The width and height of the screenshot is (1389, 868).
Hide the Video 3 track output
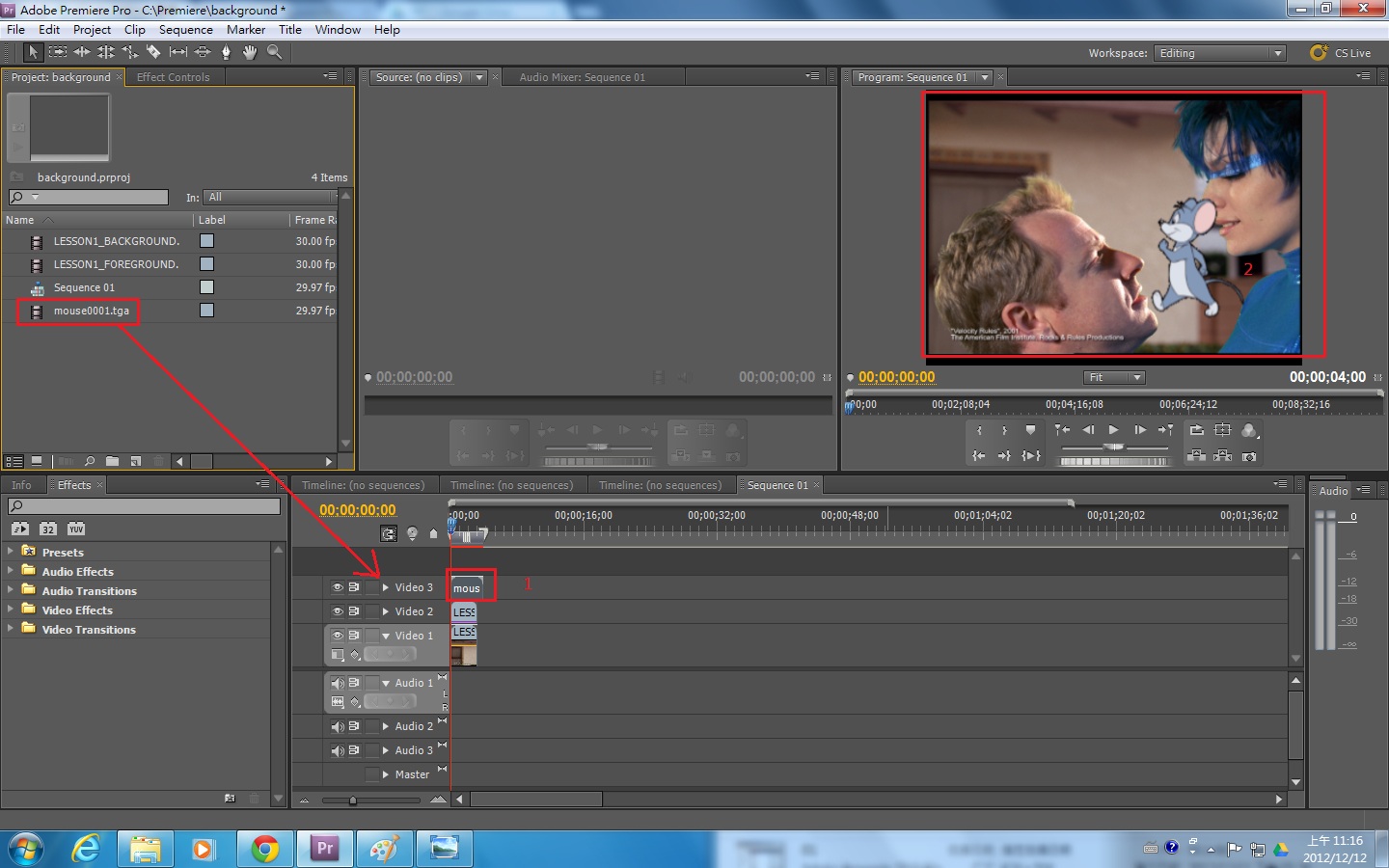(338, 587)
